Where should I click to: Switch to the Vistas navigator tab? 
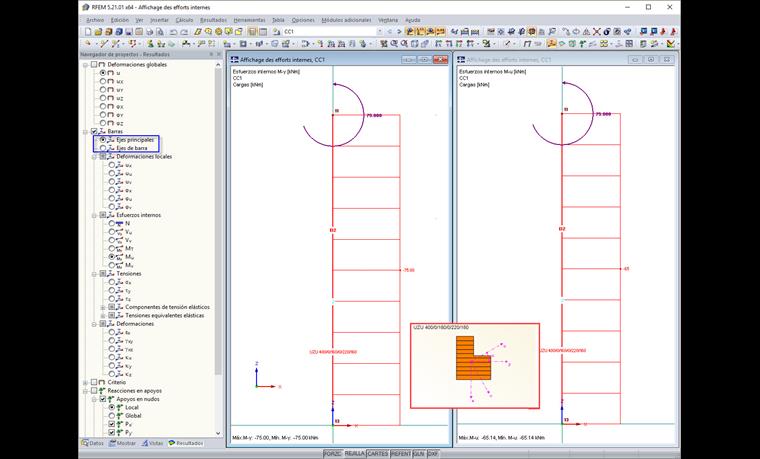[152, 443]
